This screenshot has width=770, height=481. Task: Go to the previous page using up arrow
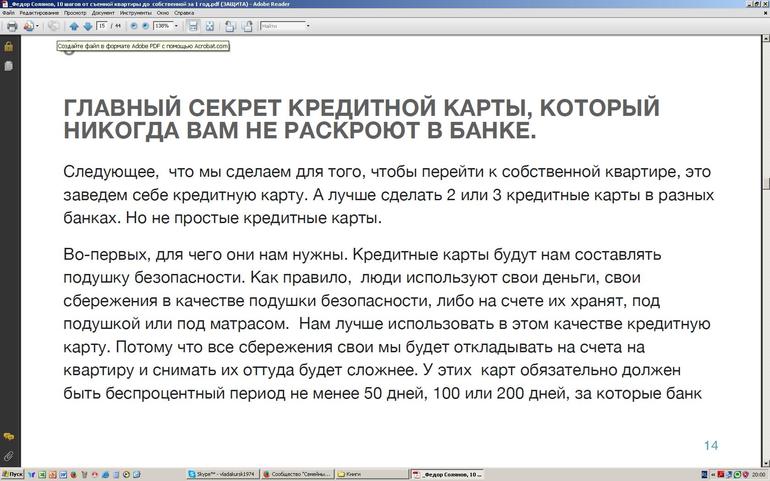pyautogui.click(x=74, y=26)
